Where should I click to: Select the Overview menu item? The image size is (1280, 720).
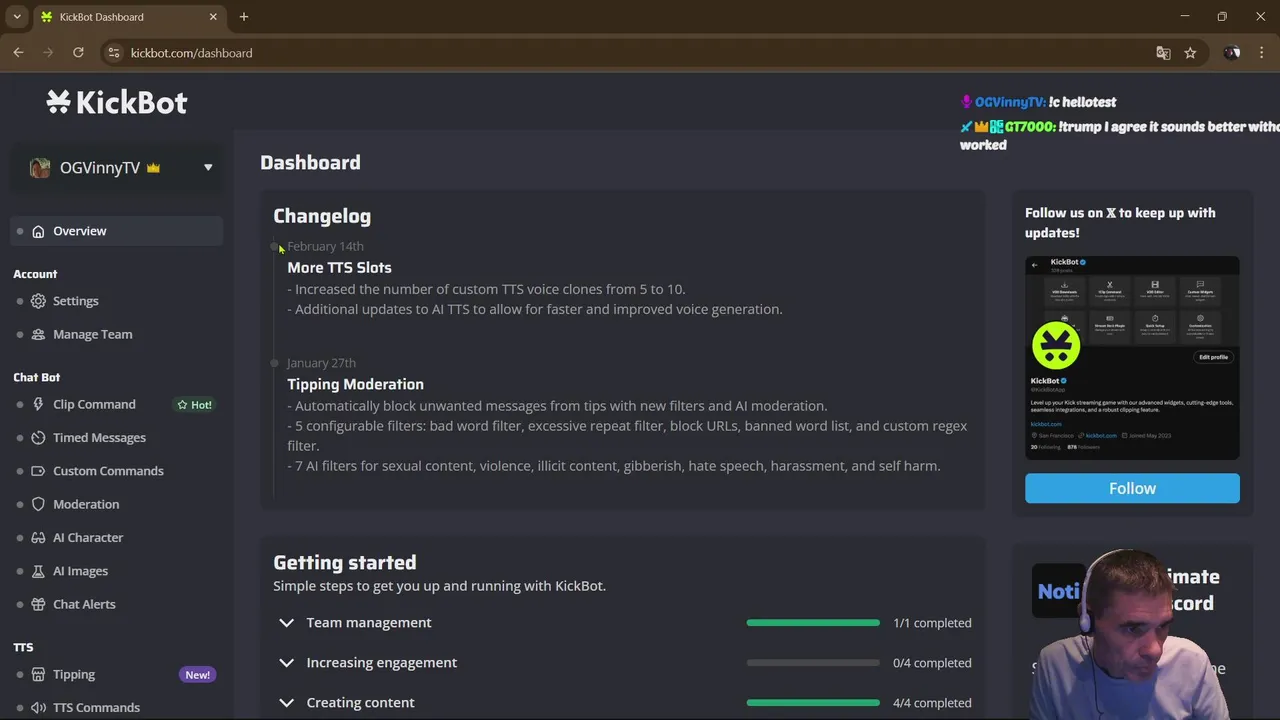click(x=117, y=231)
